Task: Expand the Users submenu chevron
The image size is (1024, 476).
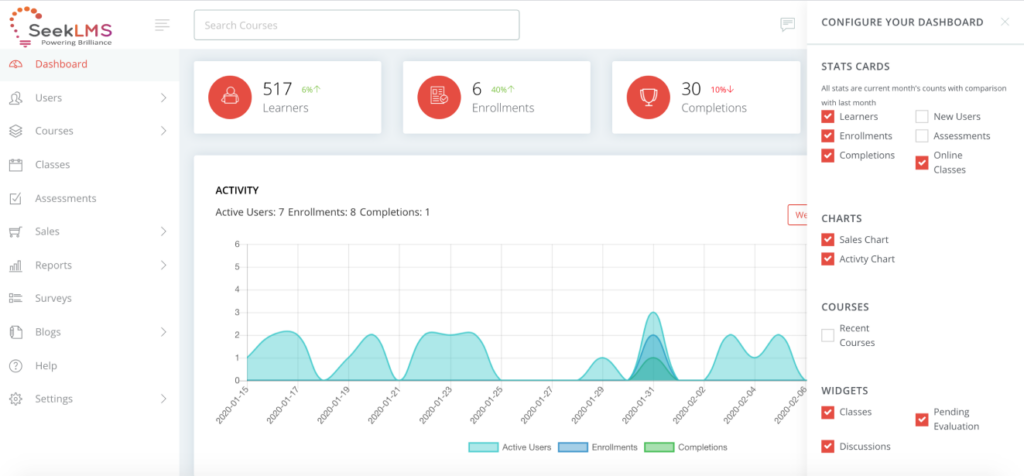Action: click(163, 98)
